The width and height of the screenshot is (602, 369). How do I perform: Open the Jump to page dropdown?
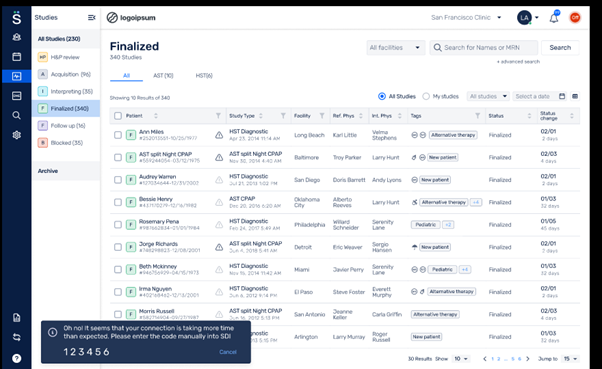tap(570, 359)
